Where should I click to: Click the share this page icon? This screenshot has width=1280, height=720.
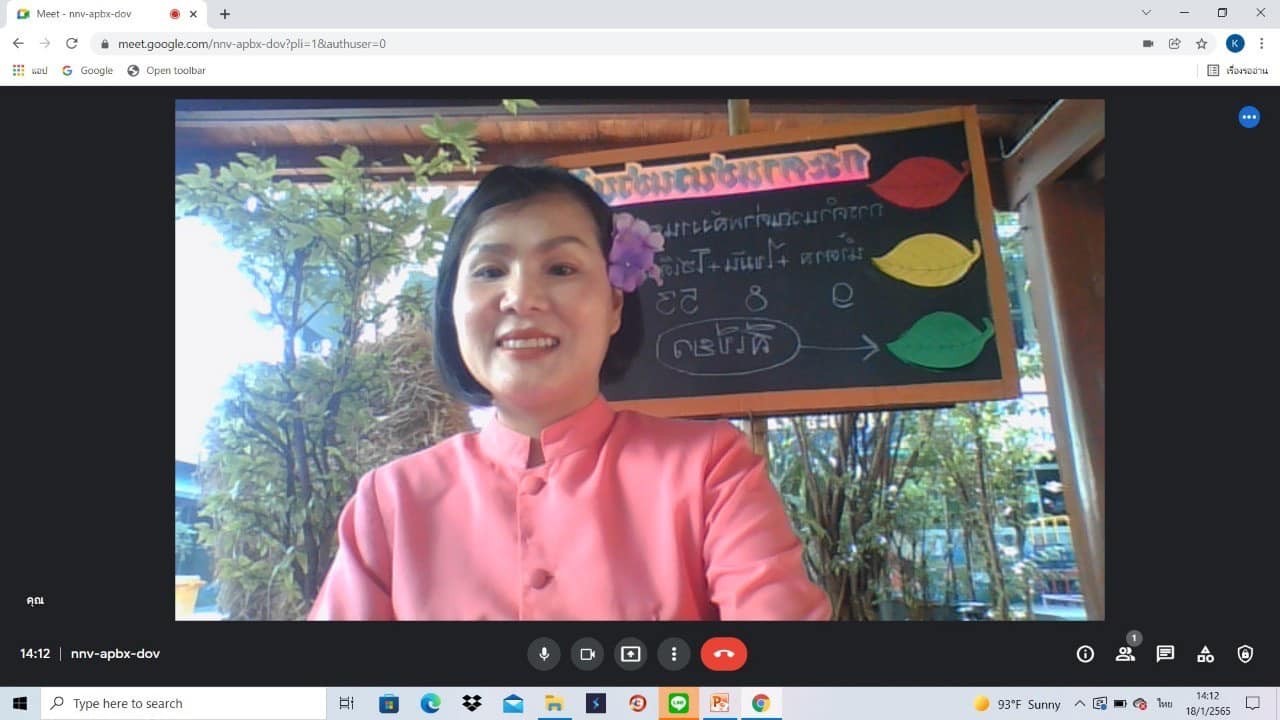pyautogui.click(x=1175, y=43)
